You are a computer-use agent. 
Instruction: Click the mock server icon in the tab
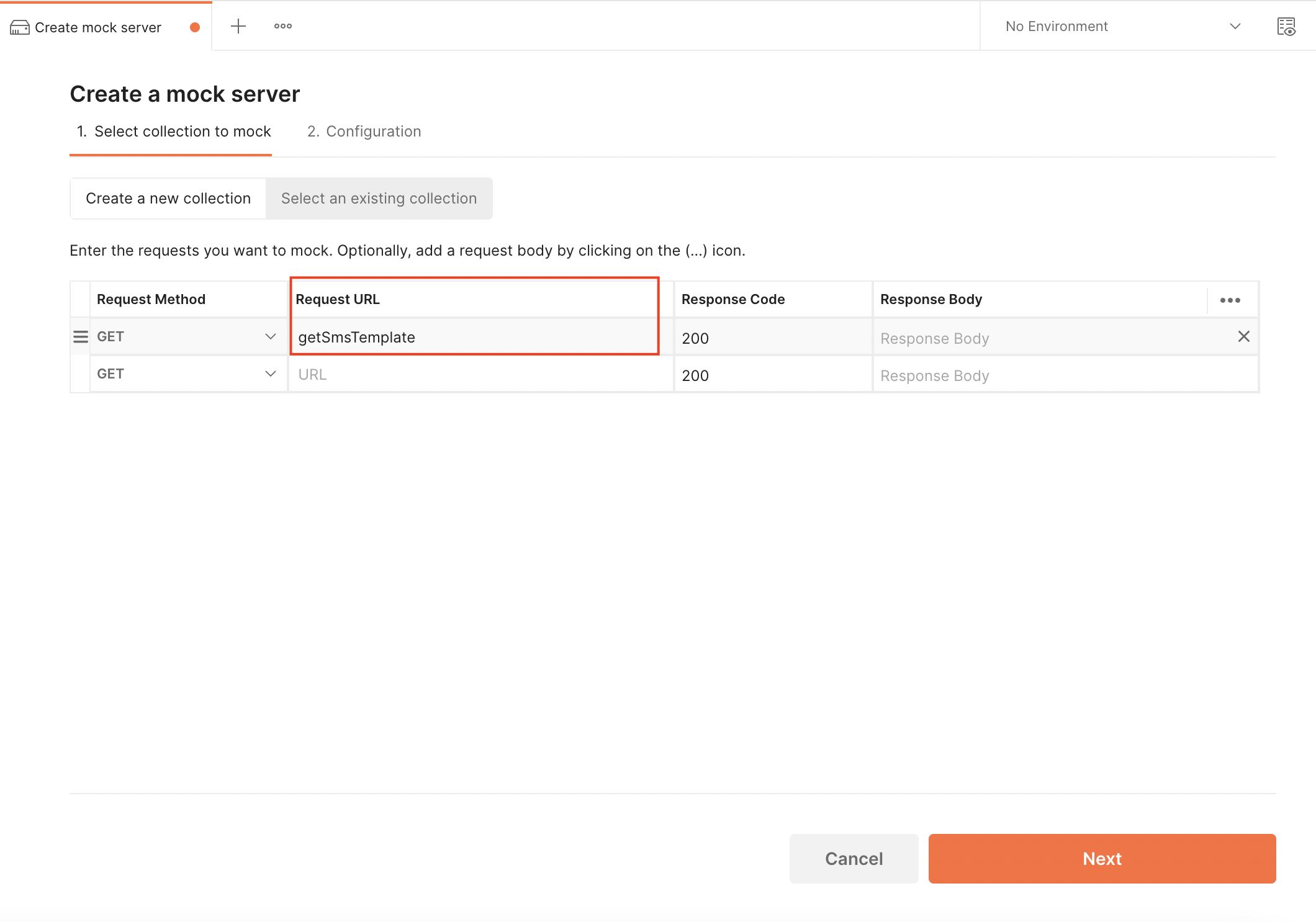20,27
